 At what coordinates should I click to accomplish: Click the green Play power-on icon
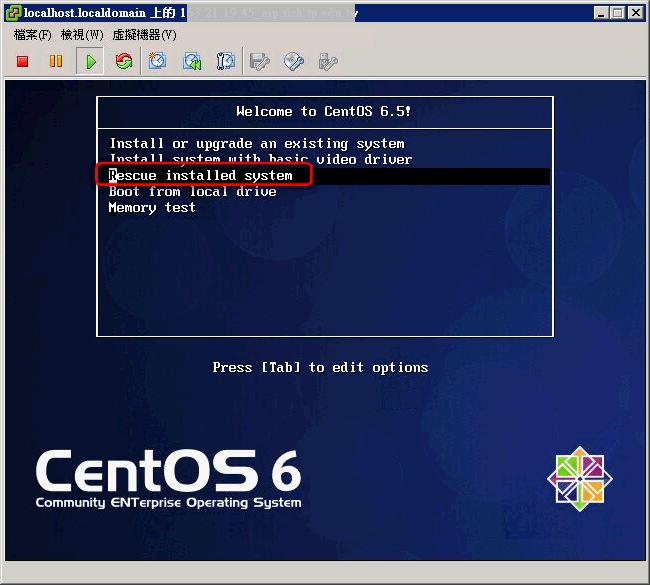(x=90, y=62)
